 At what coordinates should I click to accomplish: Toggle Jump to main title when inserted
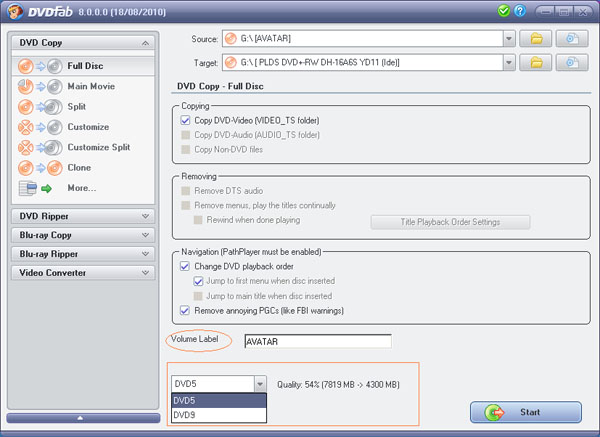(198, 296)
